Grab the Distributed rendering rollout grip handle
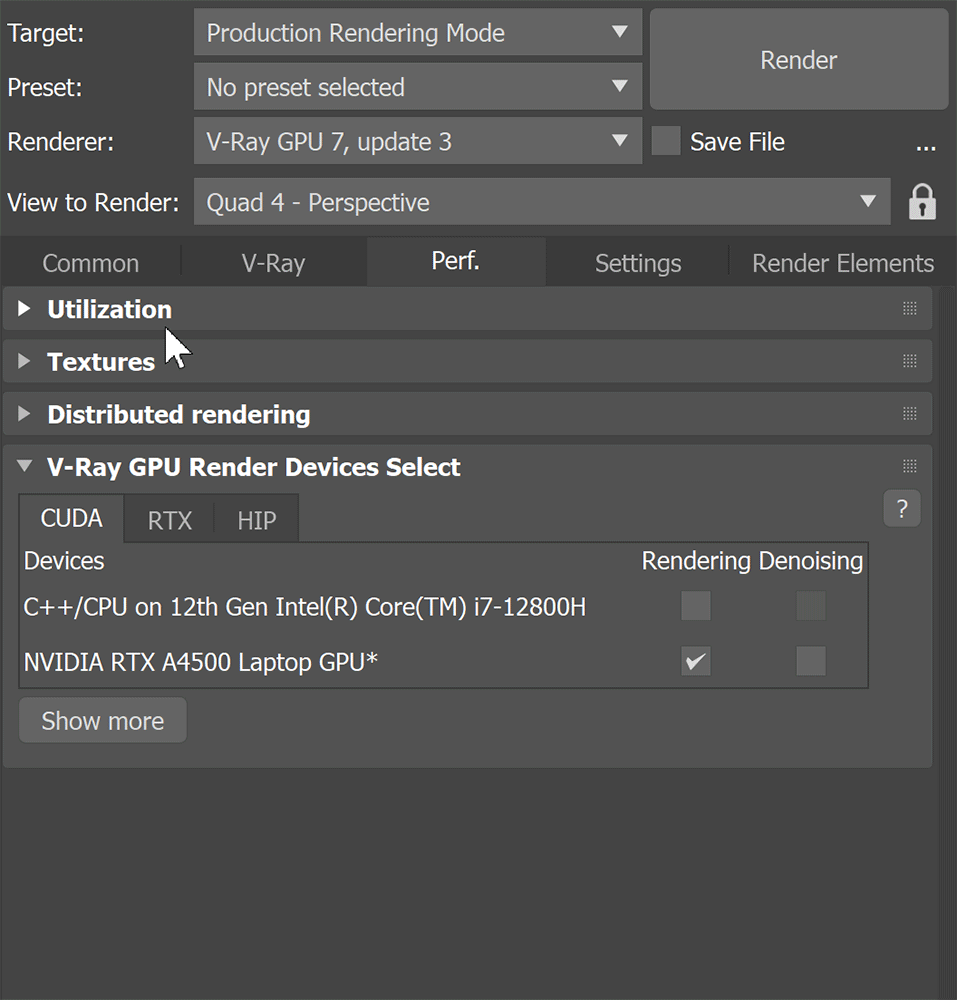This screenshot has height=1000, width=957. [x=910, y=414]
